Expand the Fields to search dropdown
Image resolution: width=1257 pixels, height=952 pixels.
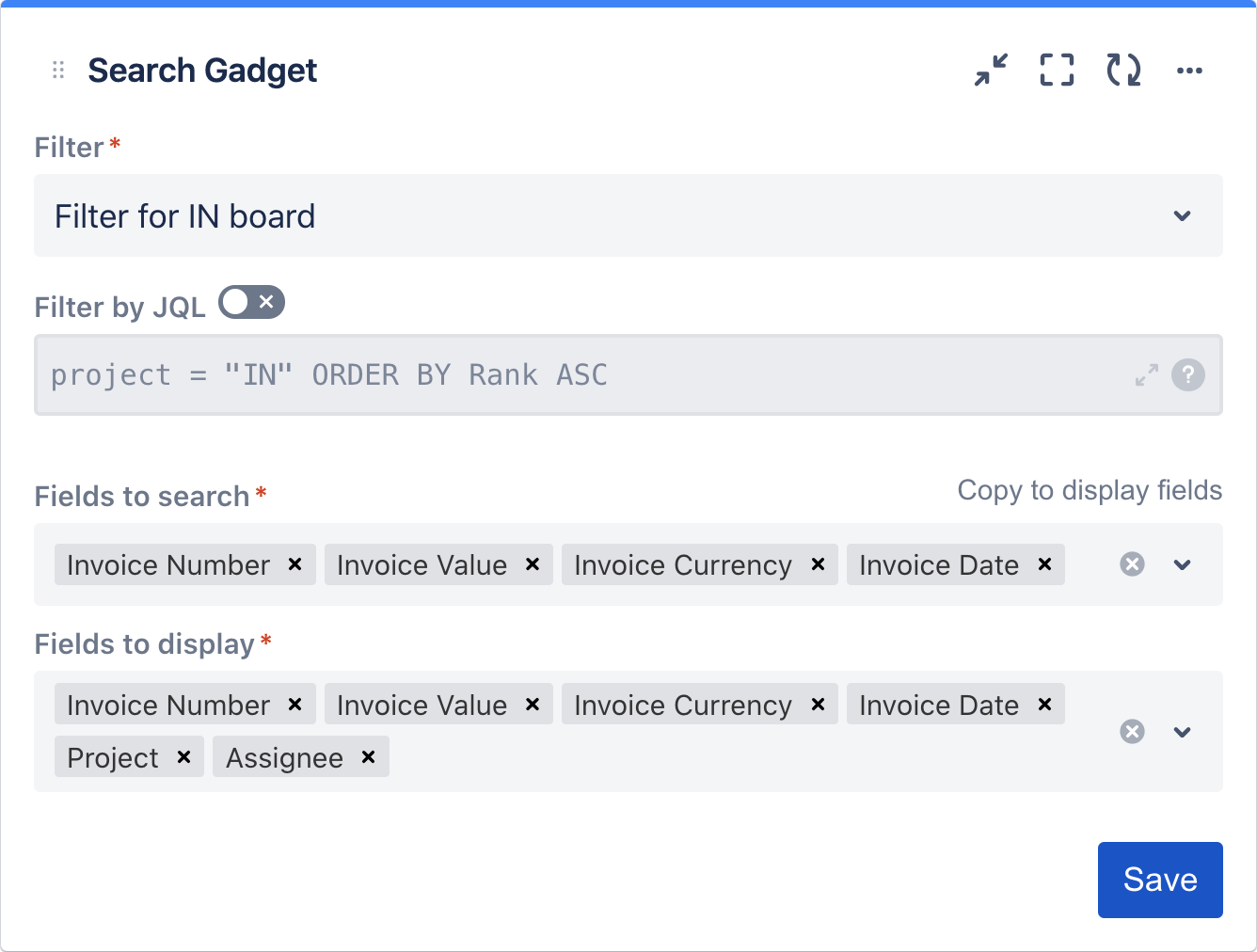click(1183, 565)
